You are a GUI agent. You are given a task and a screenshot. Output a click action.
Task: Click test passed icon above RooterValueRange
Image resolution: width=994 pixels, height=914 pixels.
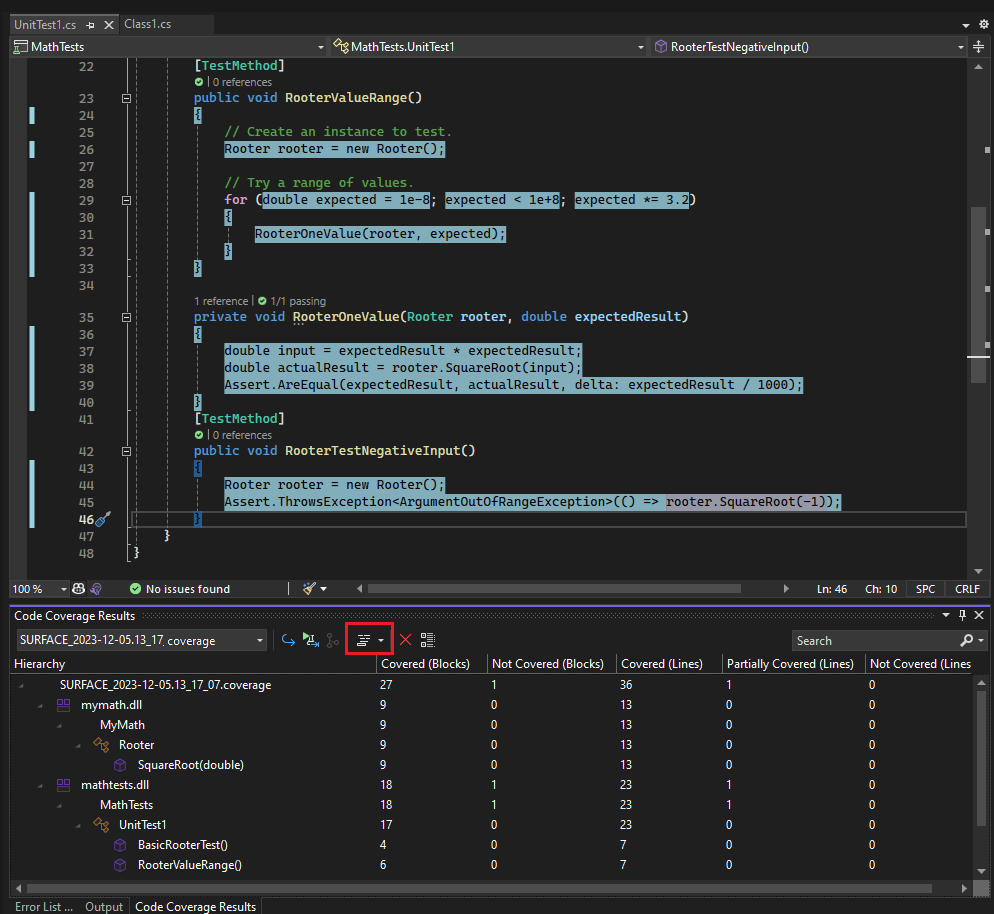coord(199,82)
